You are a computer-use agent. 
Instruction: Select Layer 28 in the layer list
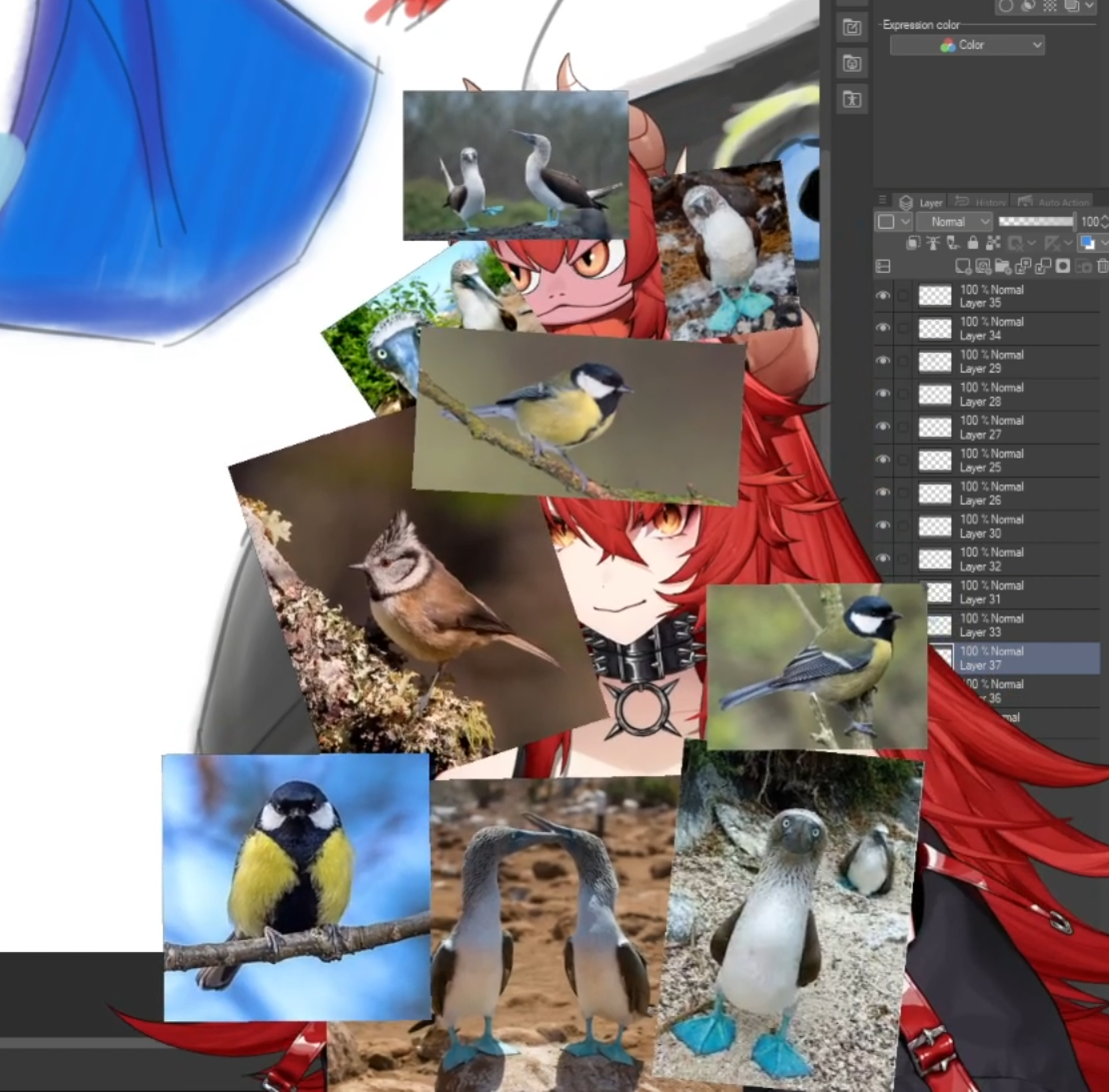(987, 394)
